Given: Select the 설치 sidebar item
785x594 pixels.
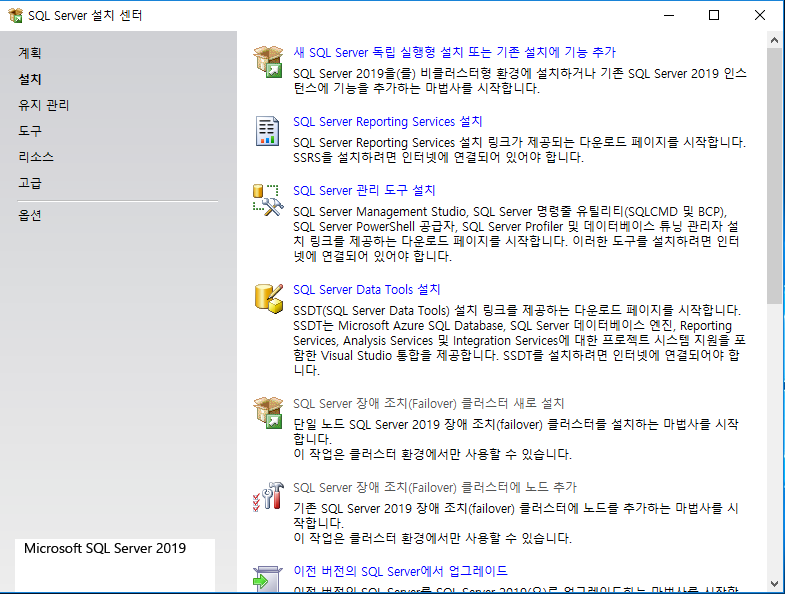Looking at the screenshot, I should pyautogui.click(x=30, y=79).
